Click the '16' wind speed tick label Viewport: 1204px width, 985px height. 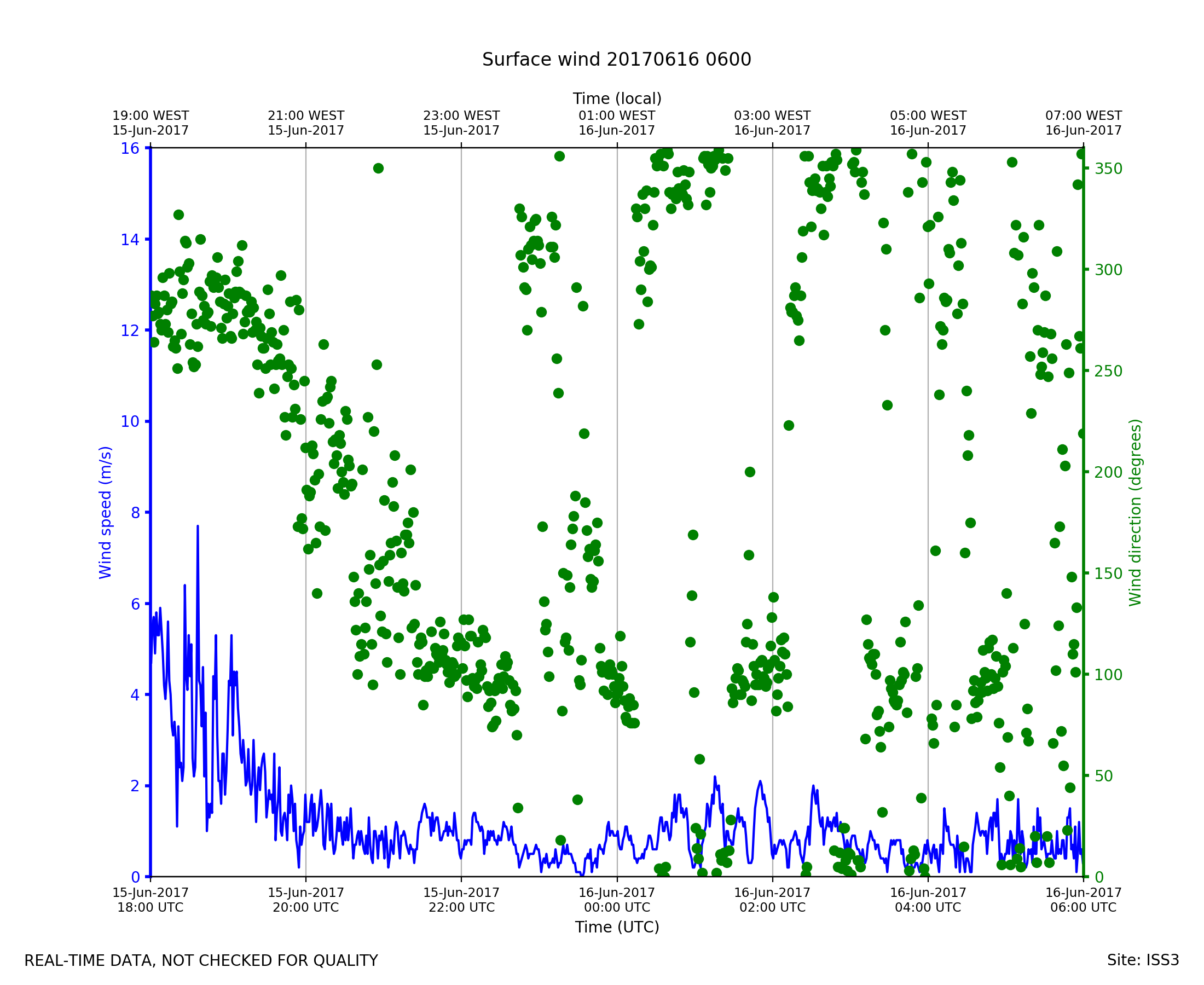coord(129,149)
